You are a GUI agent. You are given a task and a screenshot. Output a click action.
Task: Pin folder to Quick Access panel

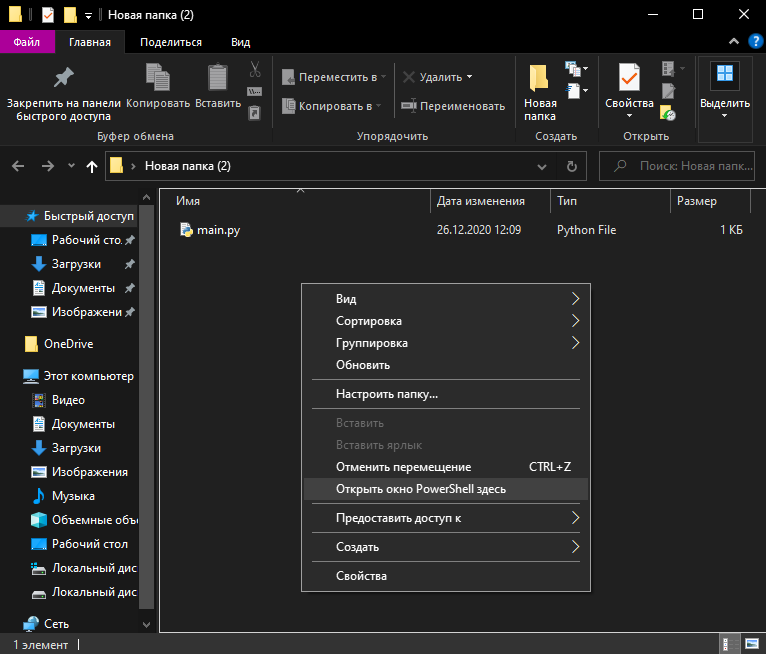point(64,93)
